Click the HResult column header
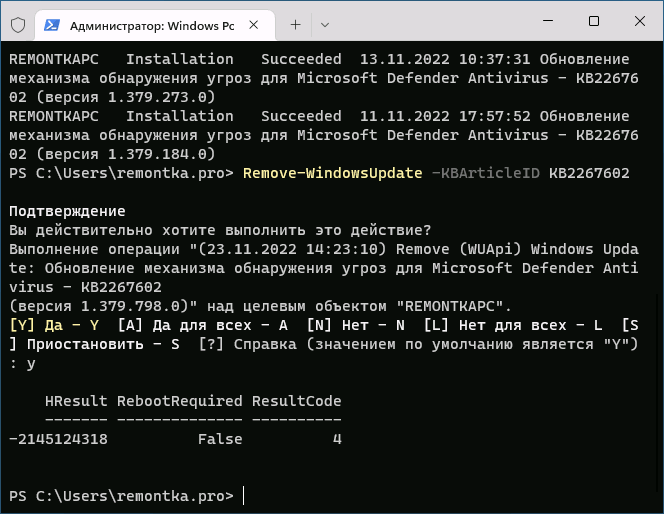 coord(76,401)
